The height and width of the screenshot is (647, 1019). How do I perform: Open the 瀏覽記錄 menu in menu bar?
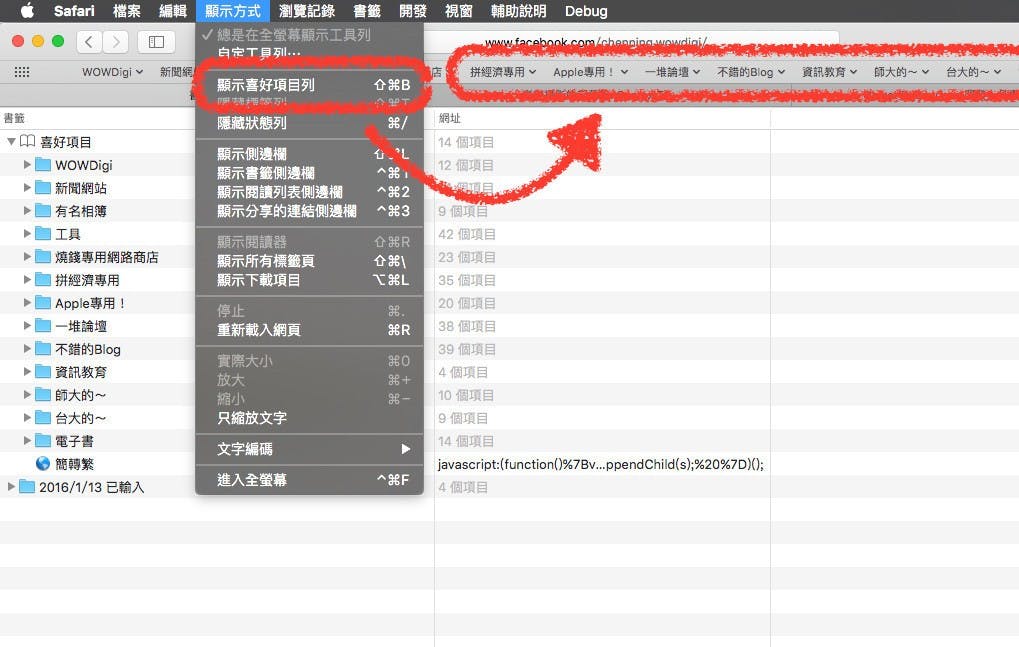click(307, 11)
